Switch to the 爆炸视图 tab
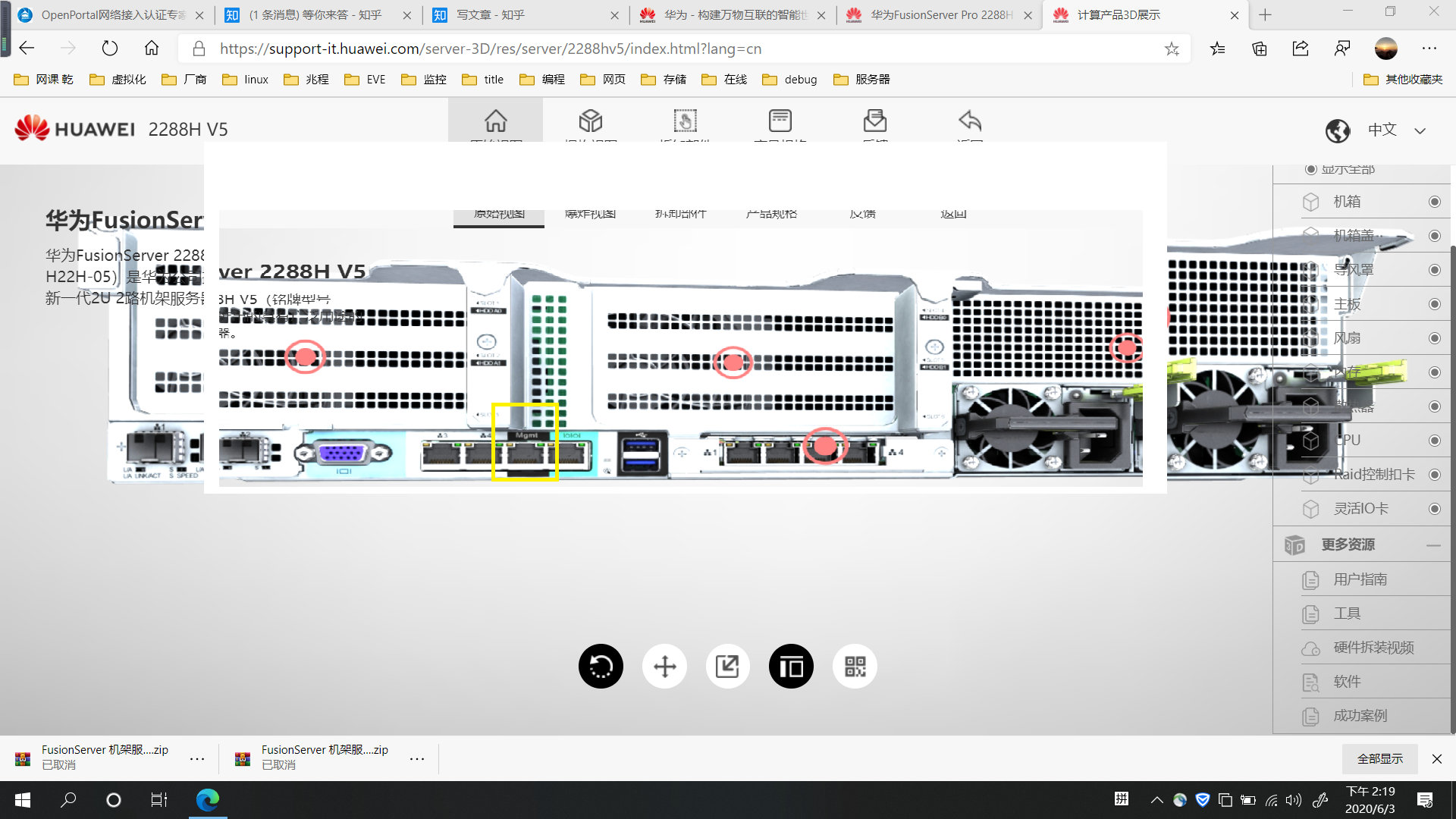Screen dimensions: 1456x819 point(591,214)
